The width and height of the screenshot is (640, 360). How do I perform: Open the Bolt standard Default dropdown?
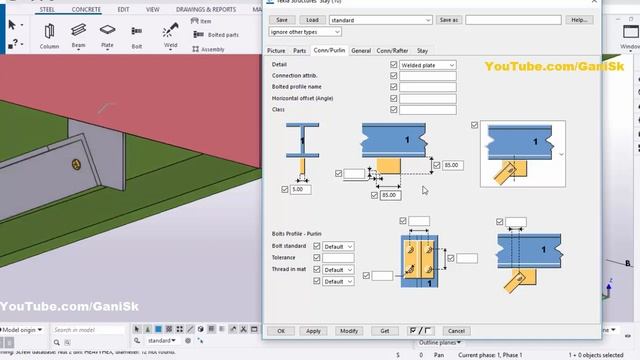[x=338, y=247]
